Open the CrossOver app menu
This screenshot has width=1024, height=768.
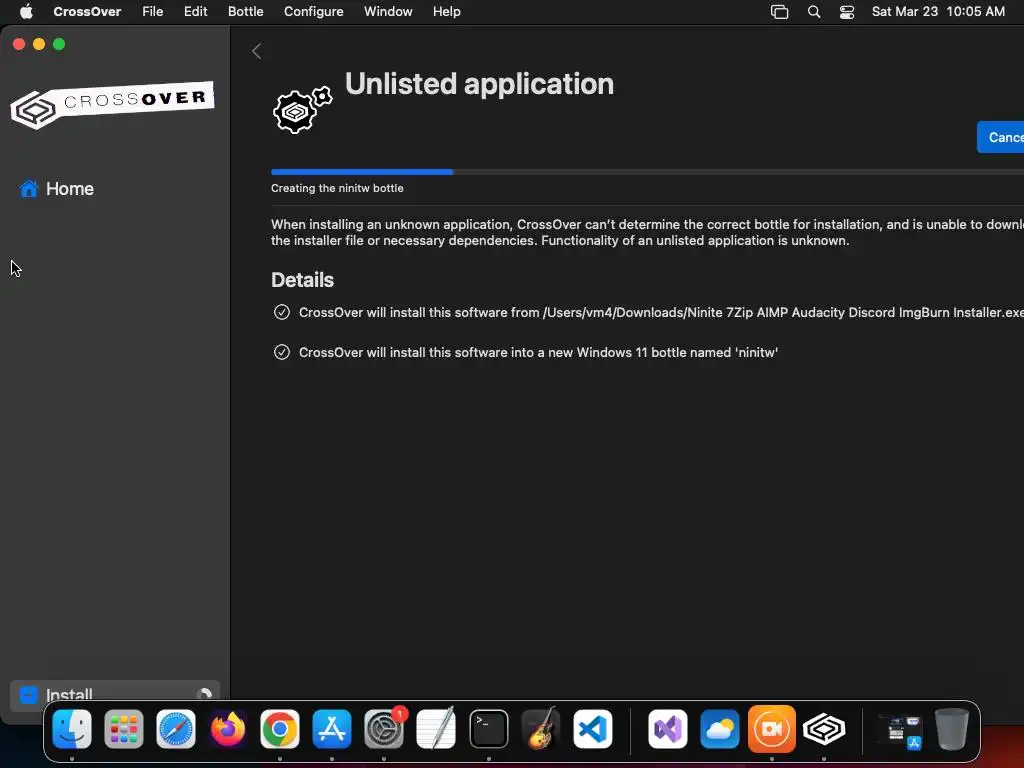(87, 11)
